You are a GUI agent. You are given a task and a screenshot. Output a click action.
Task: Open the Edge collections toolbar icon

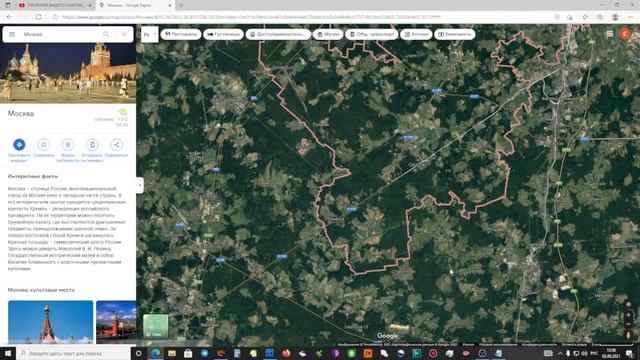point(600,17)
